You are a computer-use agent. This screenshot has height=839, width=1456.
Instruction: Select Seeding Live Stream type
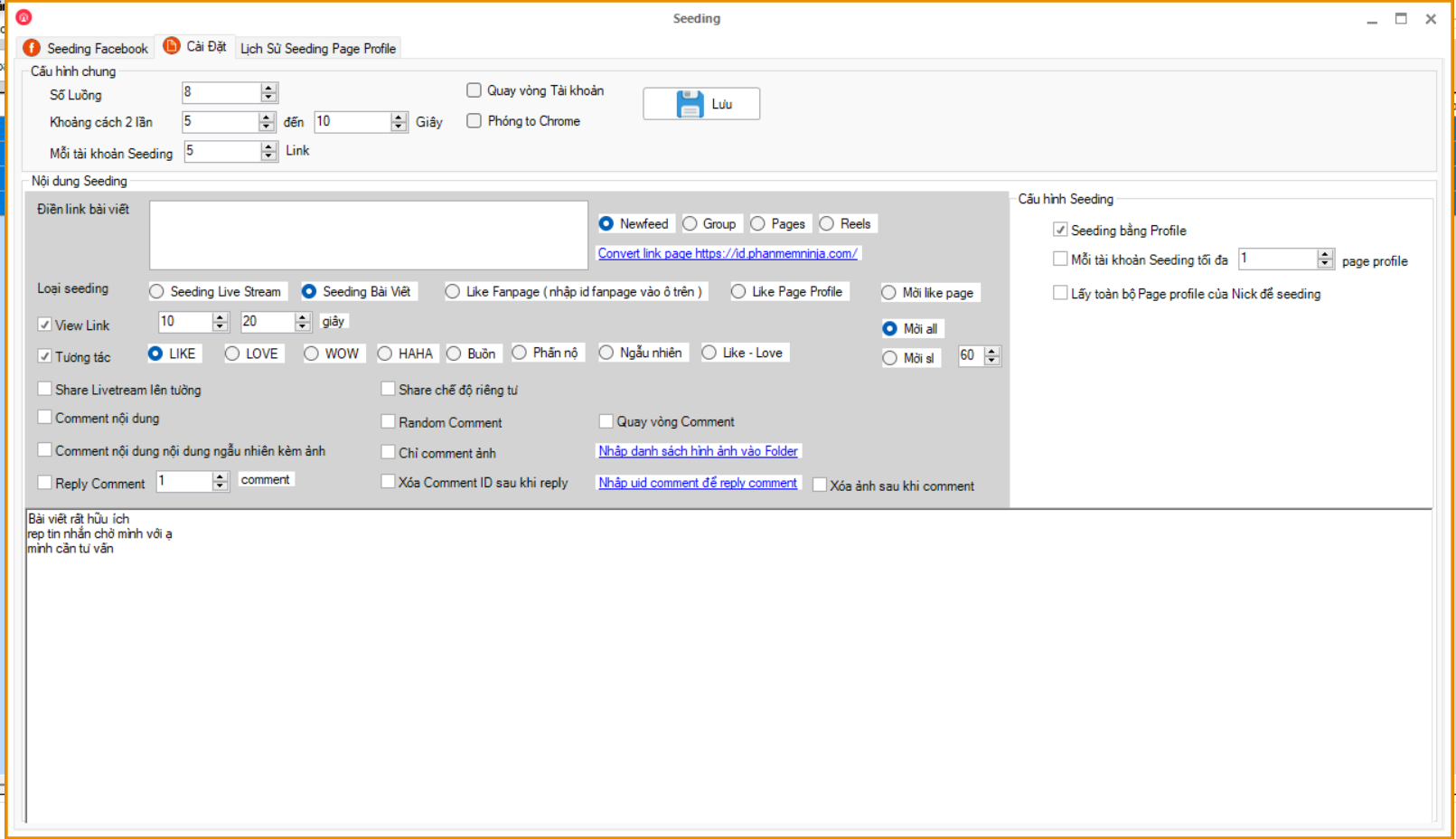(157, 291)
